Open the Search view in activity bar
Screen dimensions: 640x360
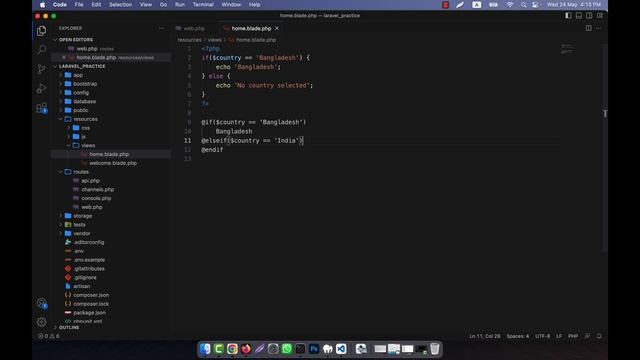[x=41, y=50]
